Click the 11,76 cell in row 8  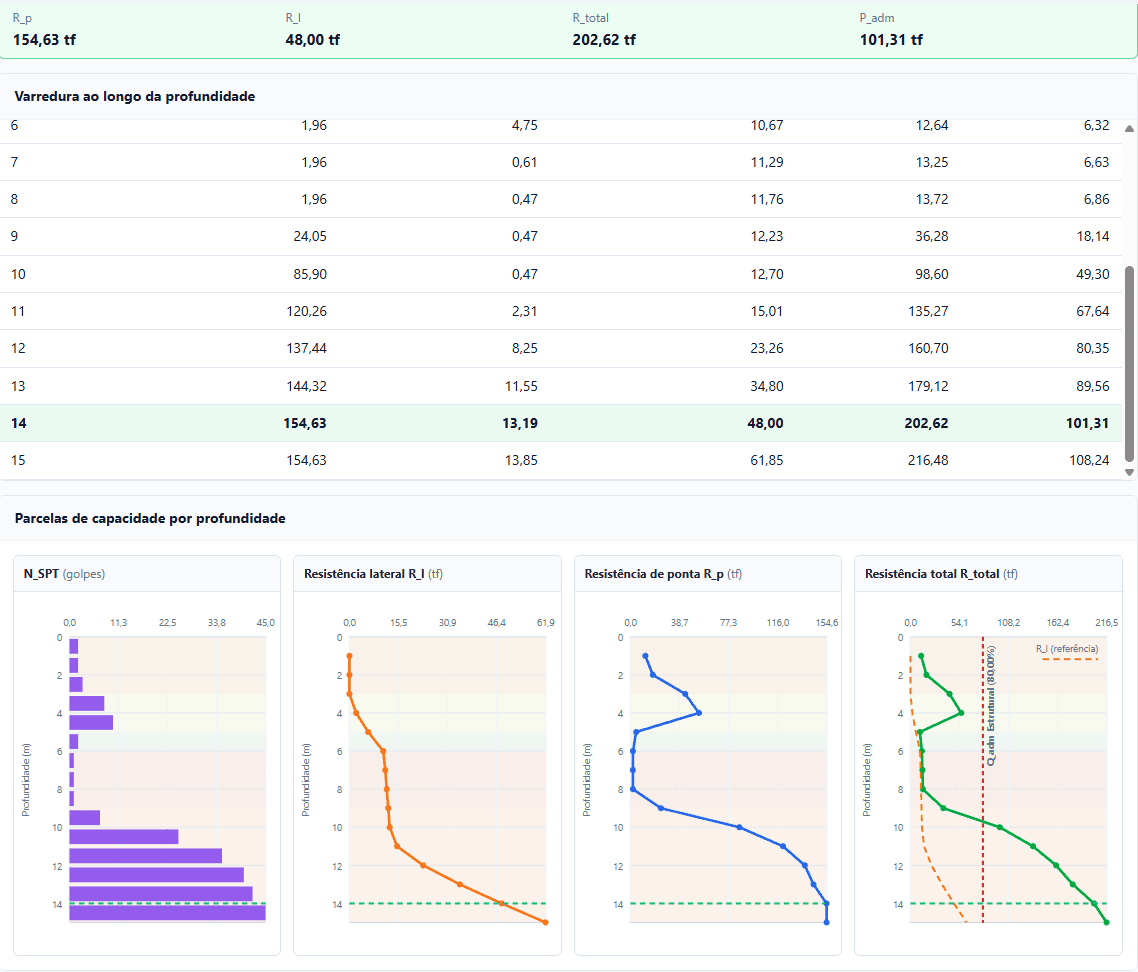[x=767, y=200]
